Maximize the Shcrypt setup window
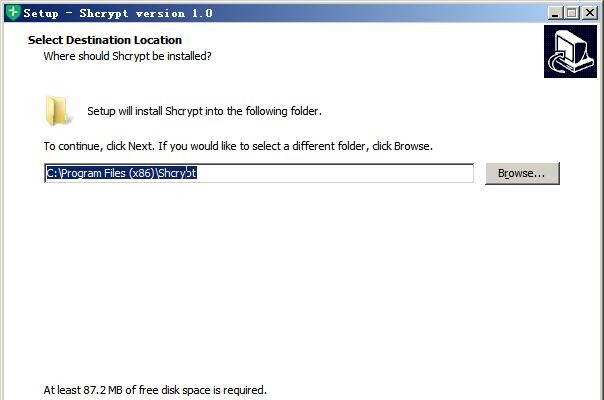This screenshot has height=400, width=604. 572,13
